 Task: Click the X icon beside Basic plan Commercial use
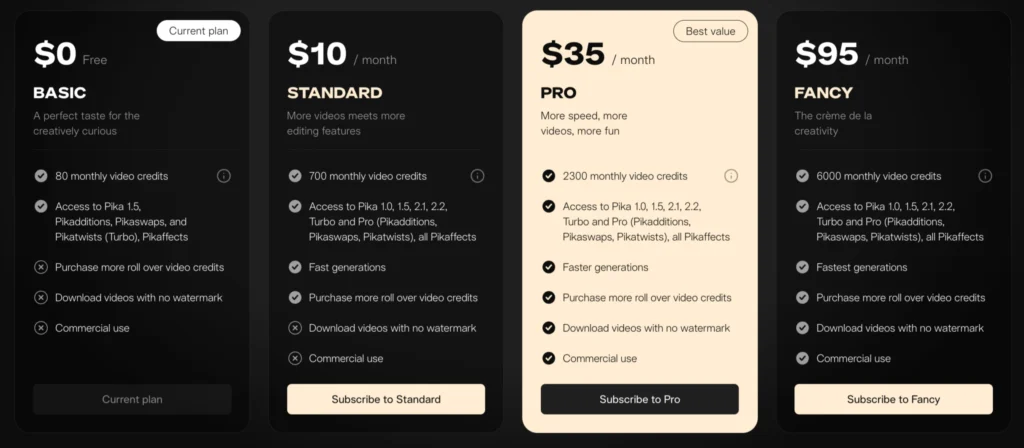point(41,328)
